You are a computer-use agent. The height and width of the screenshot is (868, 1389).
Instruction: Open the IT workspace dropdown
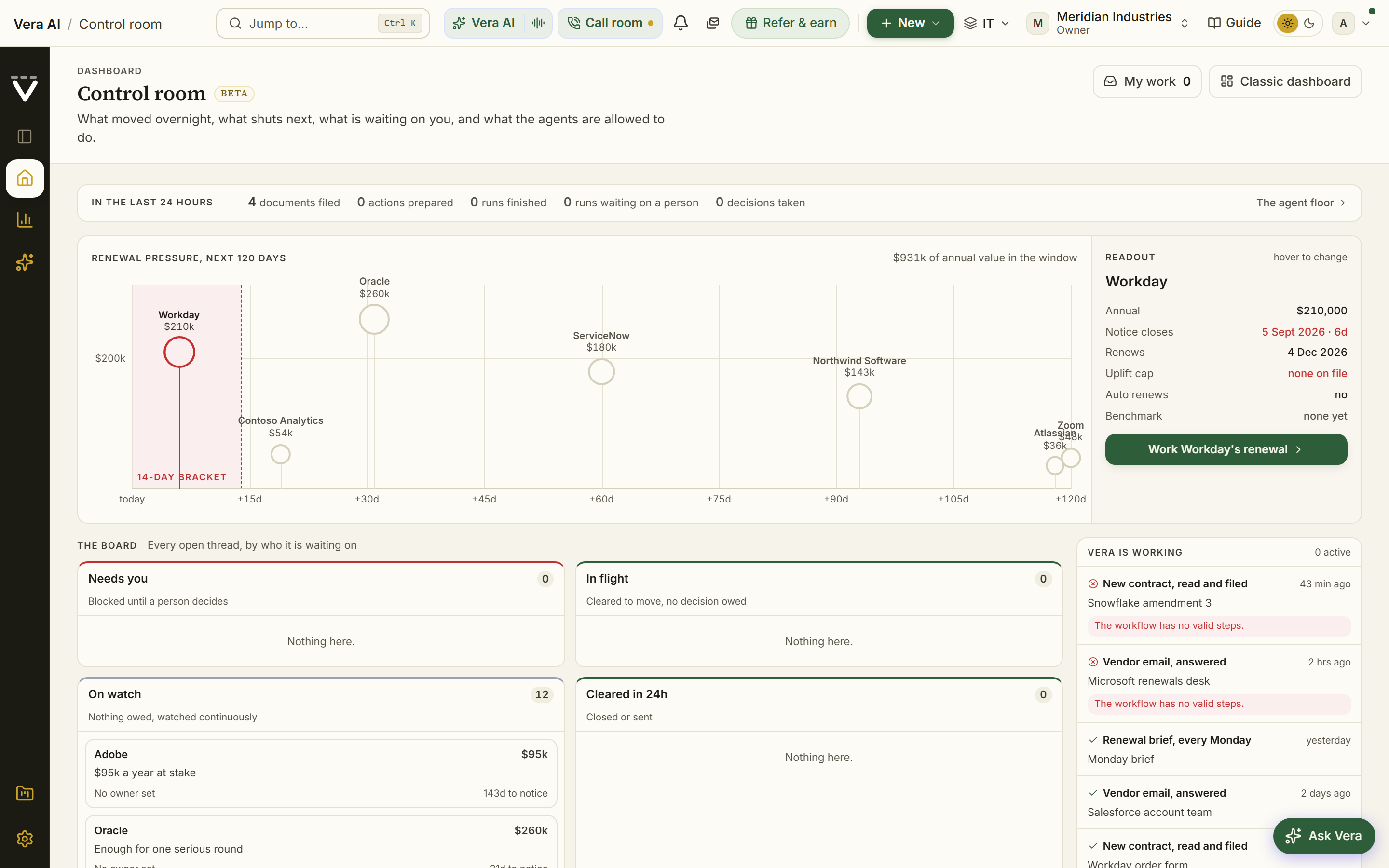(x=987, y=23)
